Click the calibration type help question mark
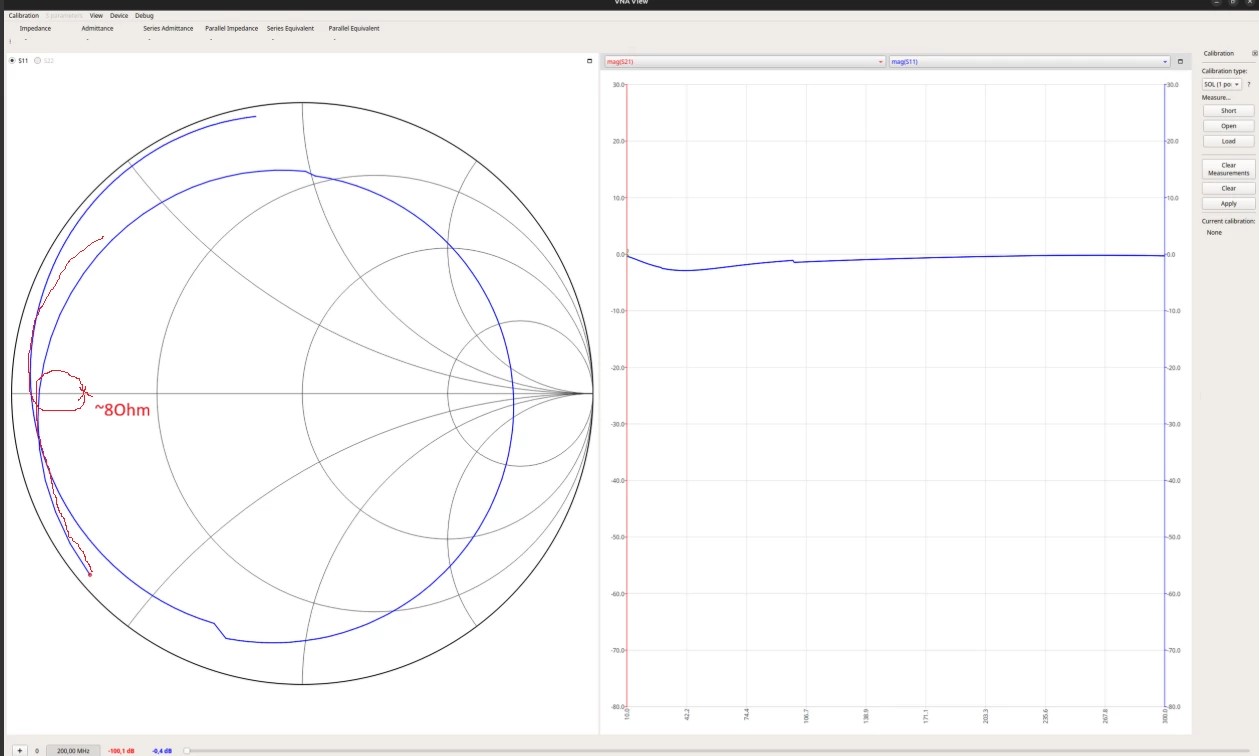 pos(1248,84)
